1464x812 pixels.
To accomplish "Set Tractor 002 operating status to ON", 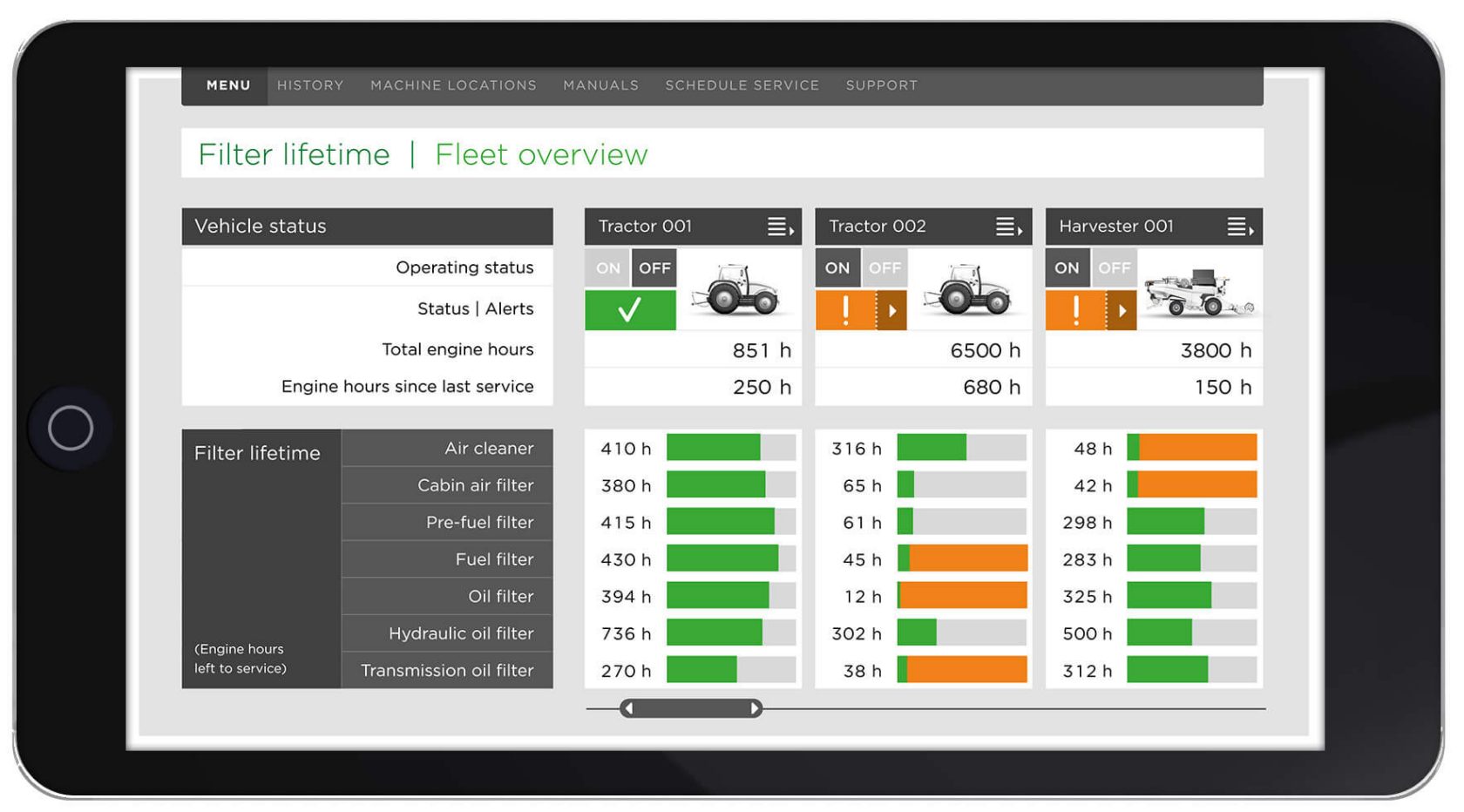I will coord(837,267).
